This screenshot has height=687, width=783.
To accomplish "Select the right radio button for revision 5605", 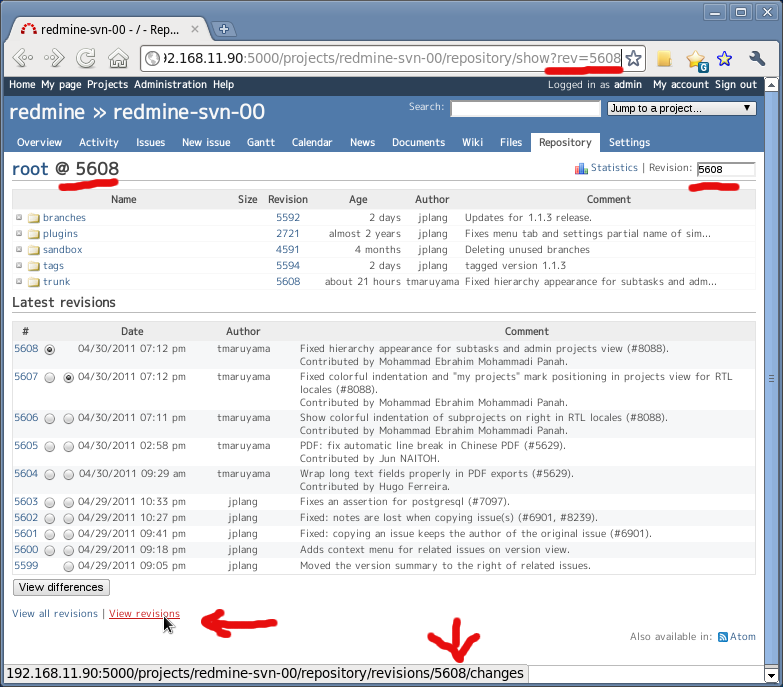I will pos(68,446).
